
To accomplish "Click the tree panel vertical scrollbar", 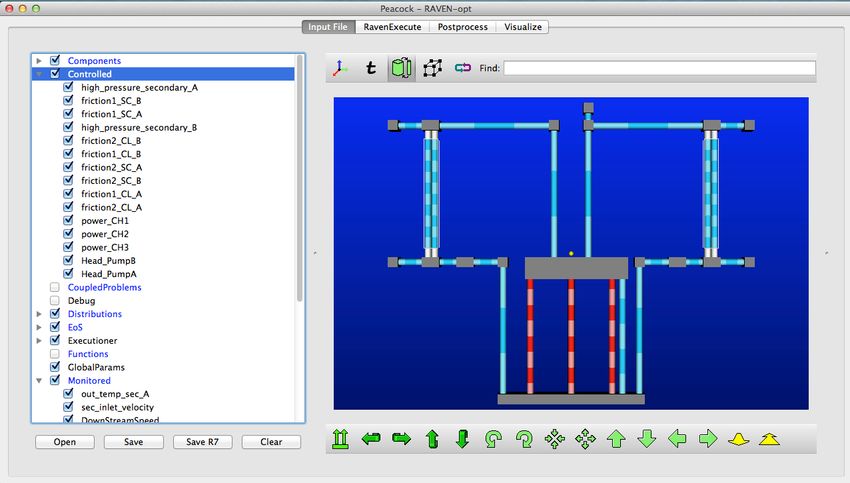I will tap(300, 179).
